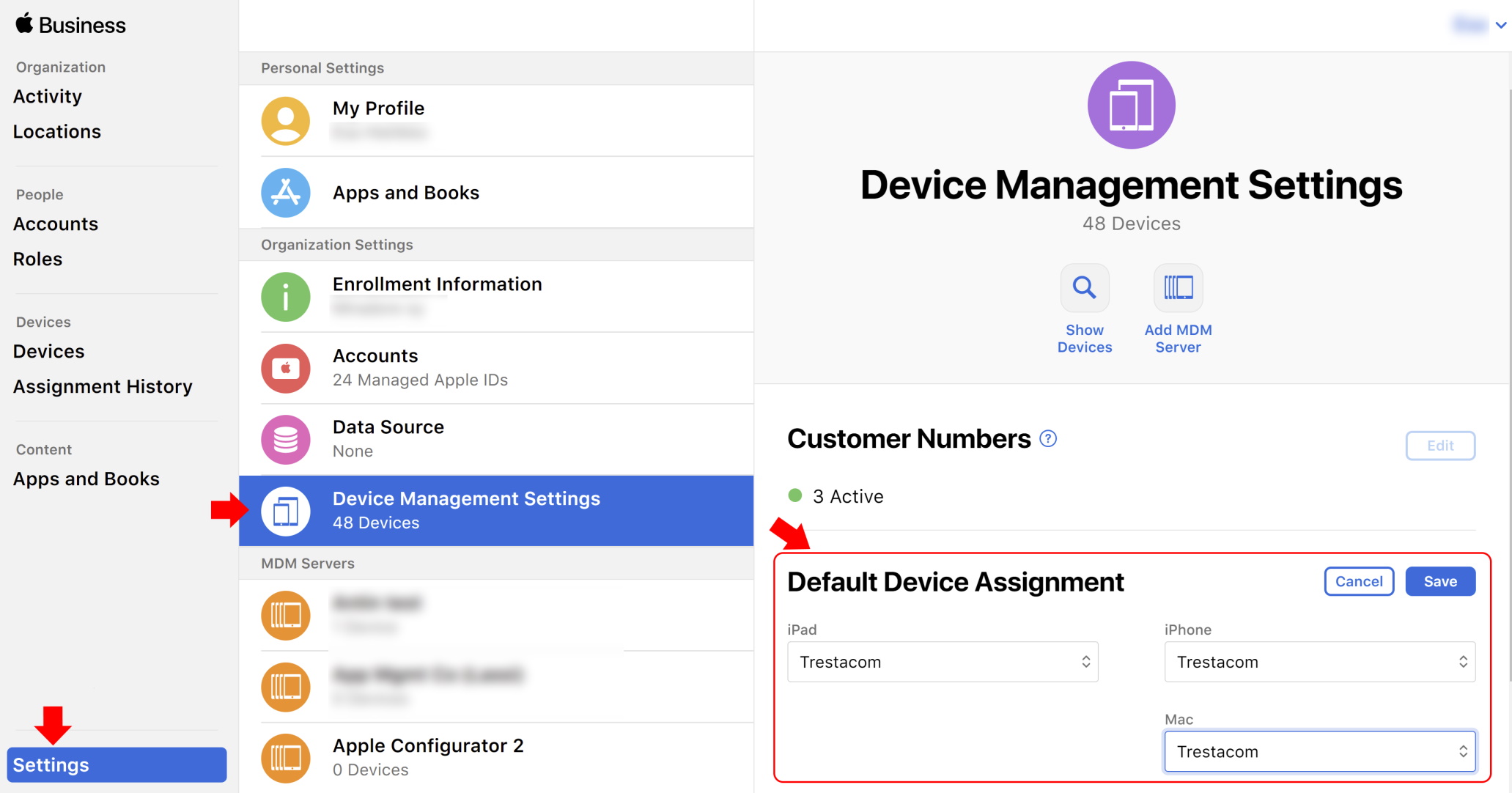Select the Device Management Settings row title
Image resolution: width=1512 pixels, height=793 pixels.
click(x=466, y=498)
